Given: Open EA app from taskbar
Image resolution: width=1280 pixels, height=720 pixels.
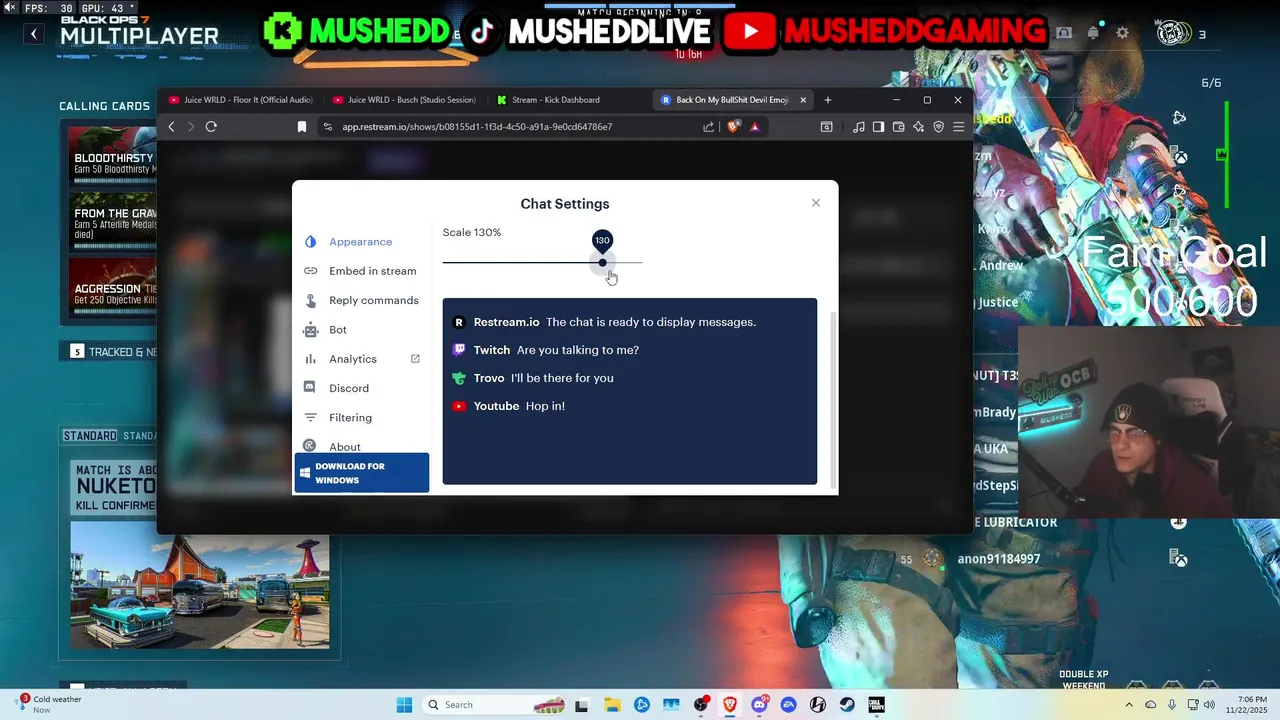Looking at the screenshot, I should pyautogui.click(x=789, y=705).
